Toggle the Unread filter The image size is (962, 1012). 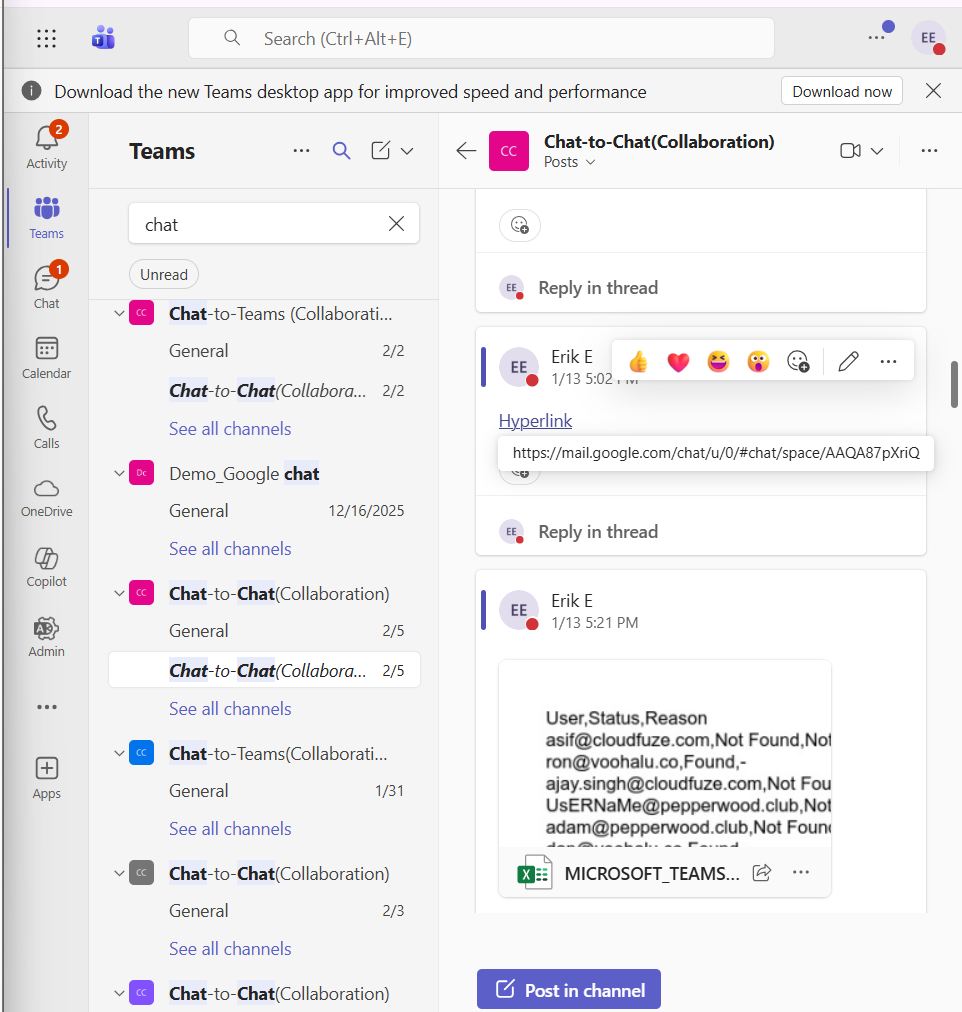[163, 274]
